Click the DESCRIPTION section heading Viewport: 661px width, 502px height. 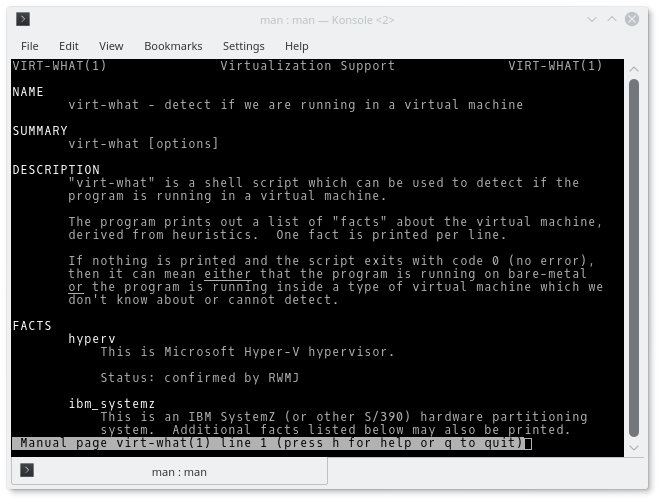pyautogui.click(x=56, y=170)
